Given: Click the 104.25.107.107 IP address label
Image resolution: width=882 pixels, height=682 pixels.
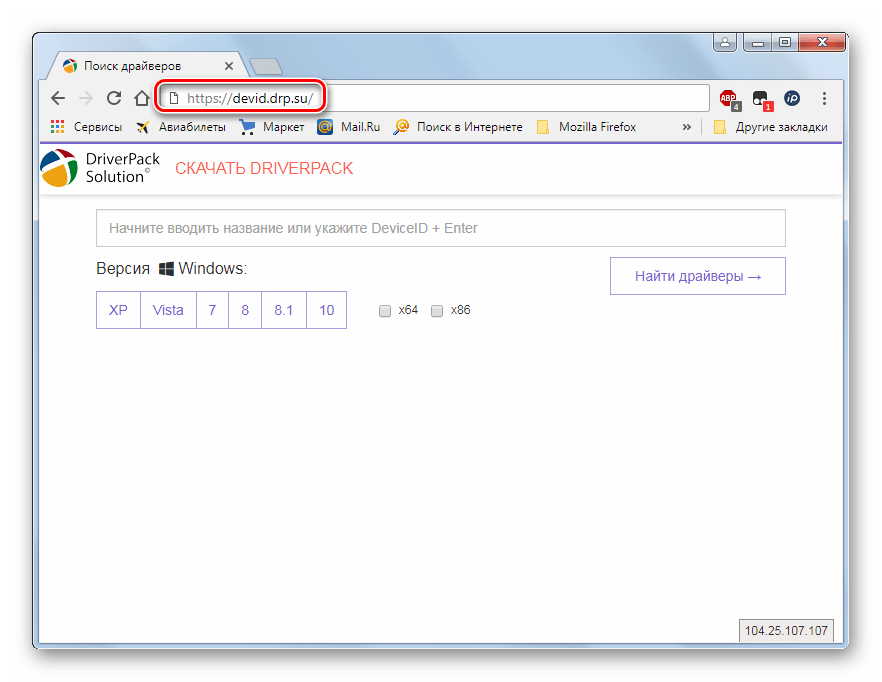Looking at the screenshot, I should tap(786, 630).
